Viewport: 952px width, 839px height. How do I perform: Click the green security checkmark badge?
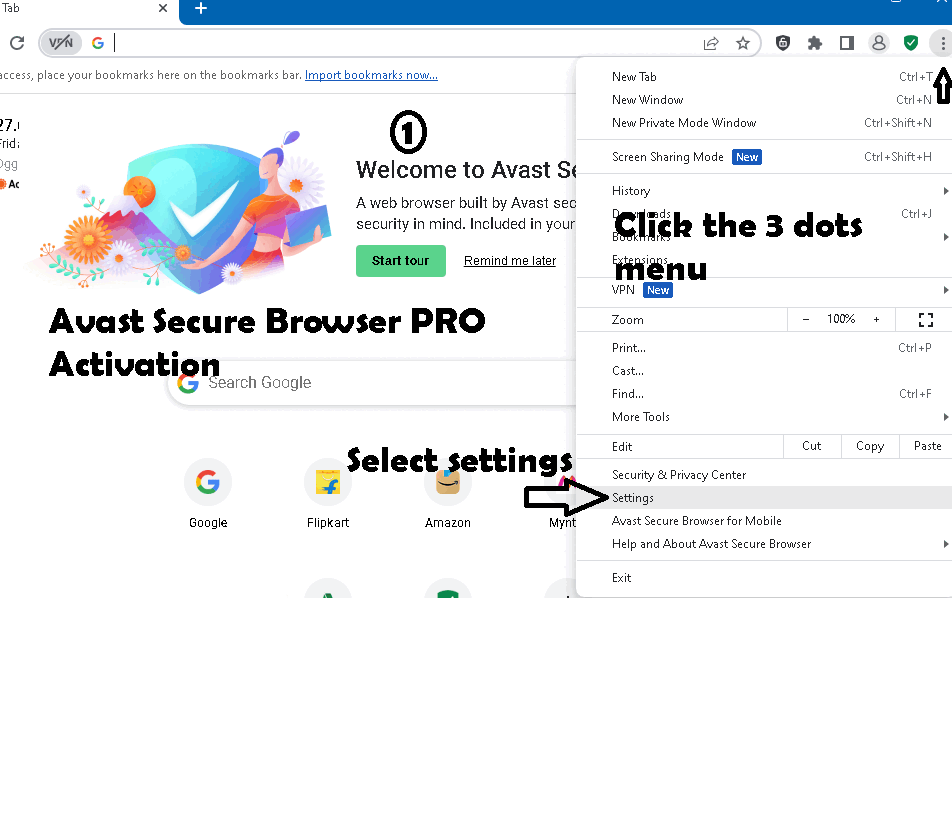click(x=910, y=43)
